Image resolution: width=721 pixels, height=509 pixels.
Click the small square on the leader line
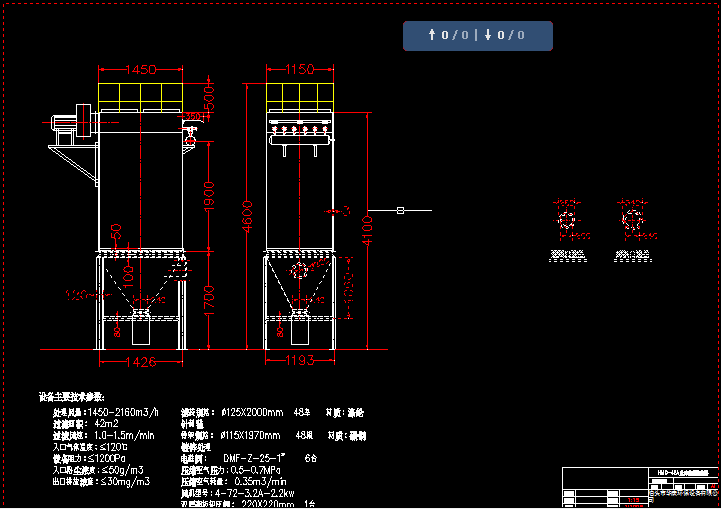400,211
